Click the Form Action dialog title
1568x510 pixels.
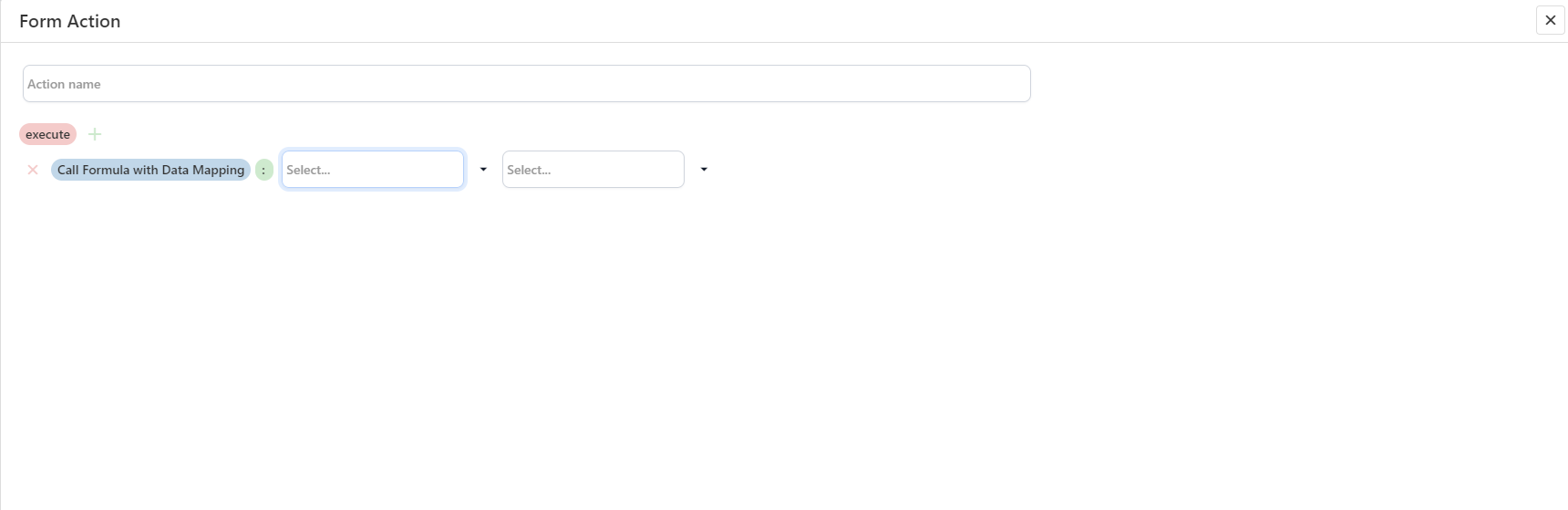[x=69, y=21]
